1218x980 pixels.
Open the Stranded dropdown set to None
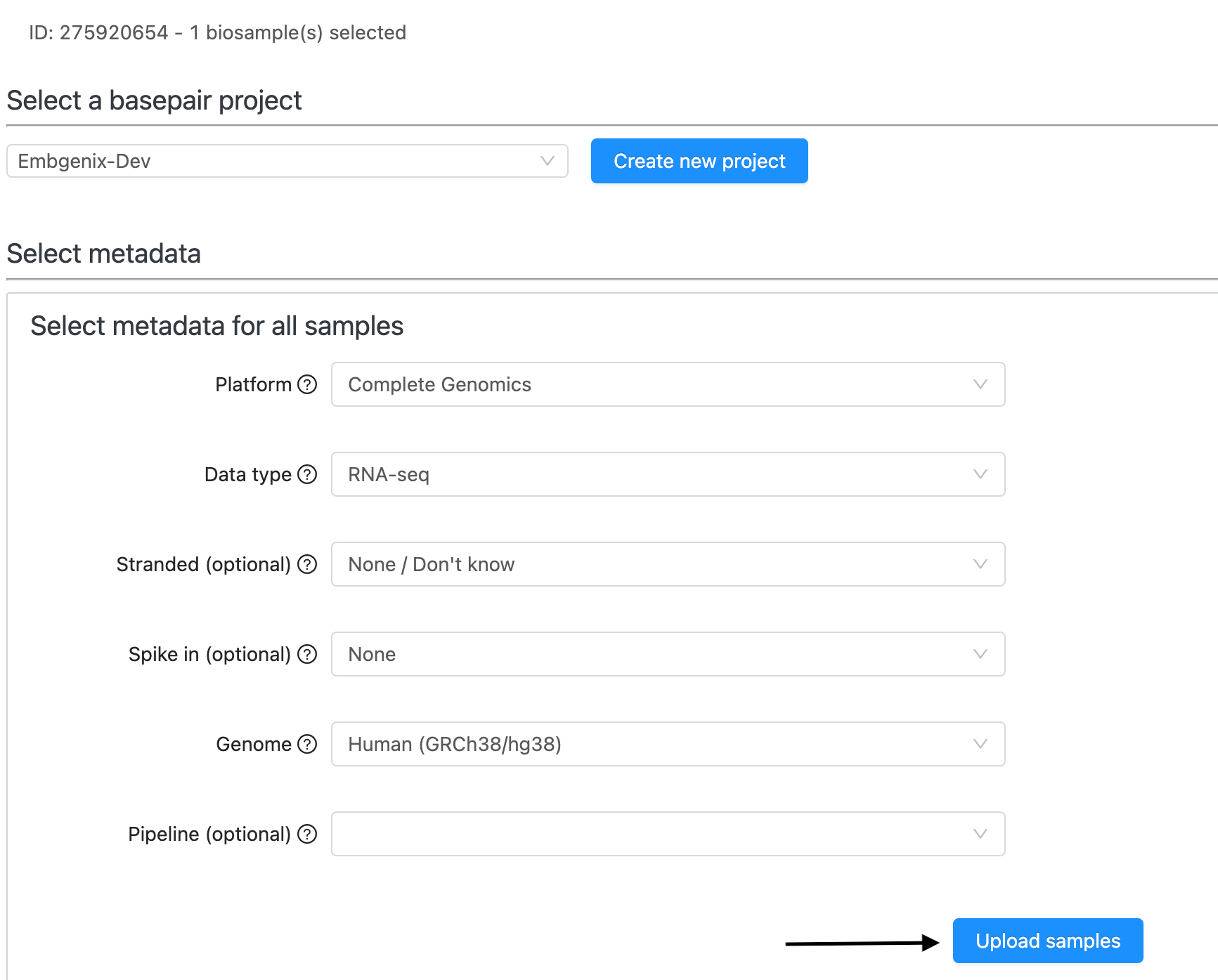[x=668, y=564]
